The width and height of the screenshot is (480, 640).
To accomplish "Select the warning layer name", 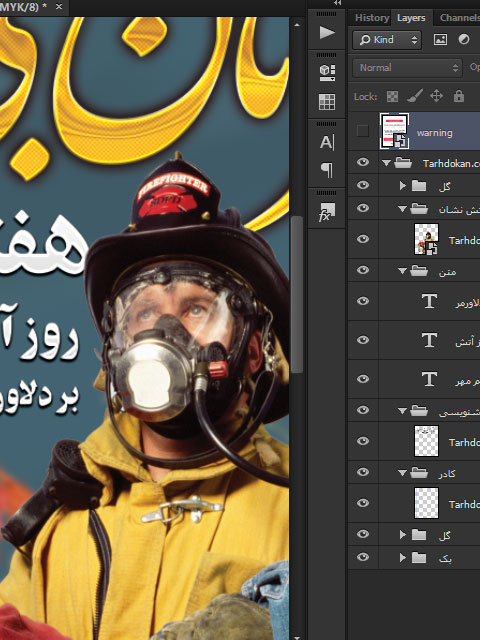I will point(435,133).
